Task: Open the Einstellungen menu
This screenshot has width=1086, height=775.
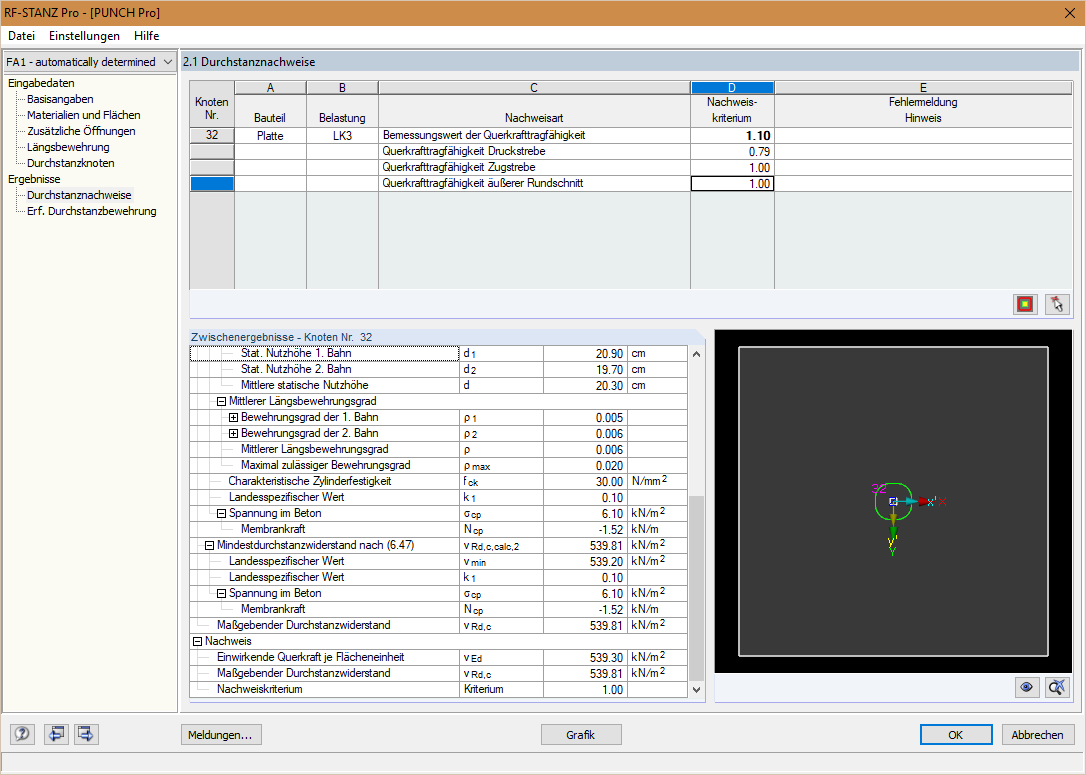Action: [x=84, y=36]
